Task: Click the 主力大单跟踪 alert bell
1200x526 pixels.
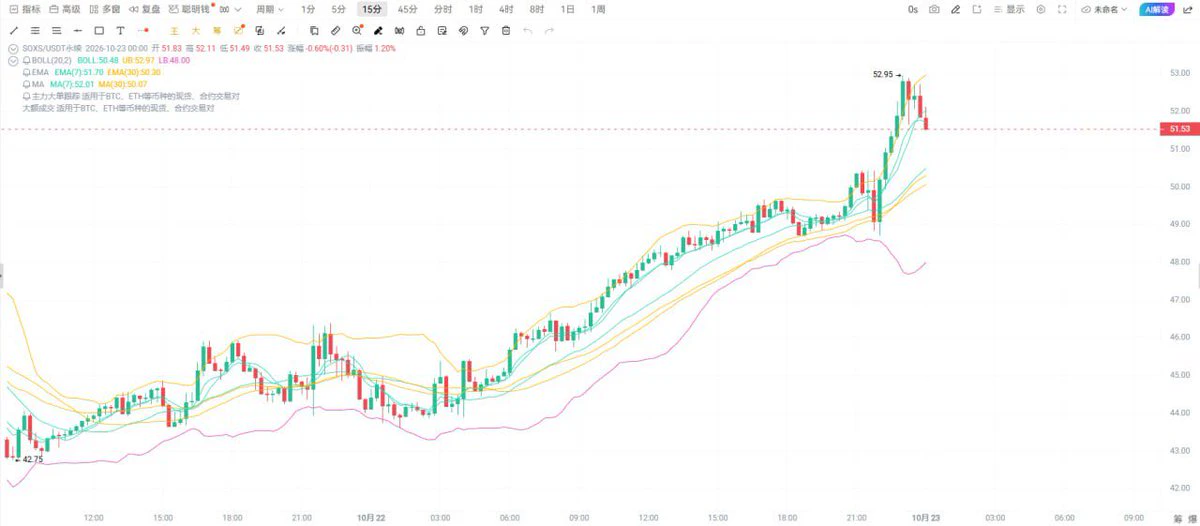Action: (x=26, y=96)
